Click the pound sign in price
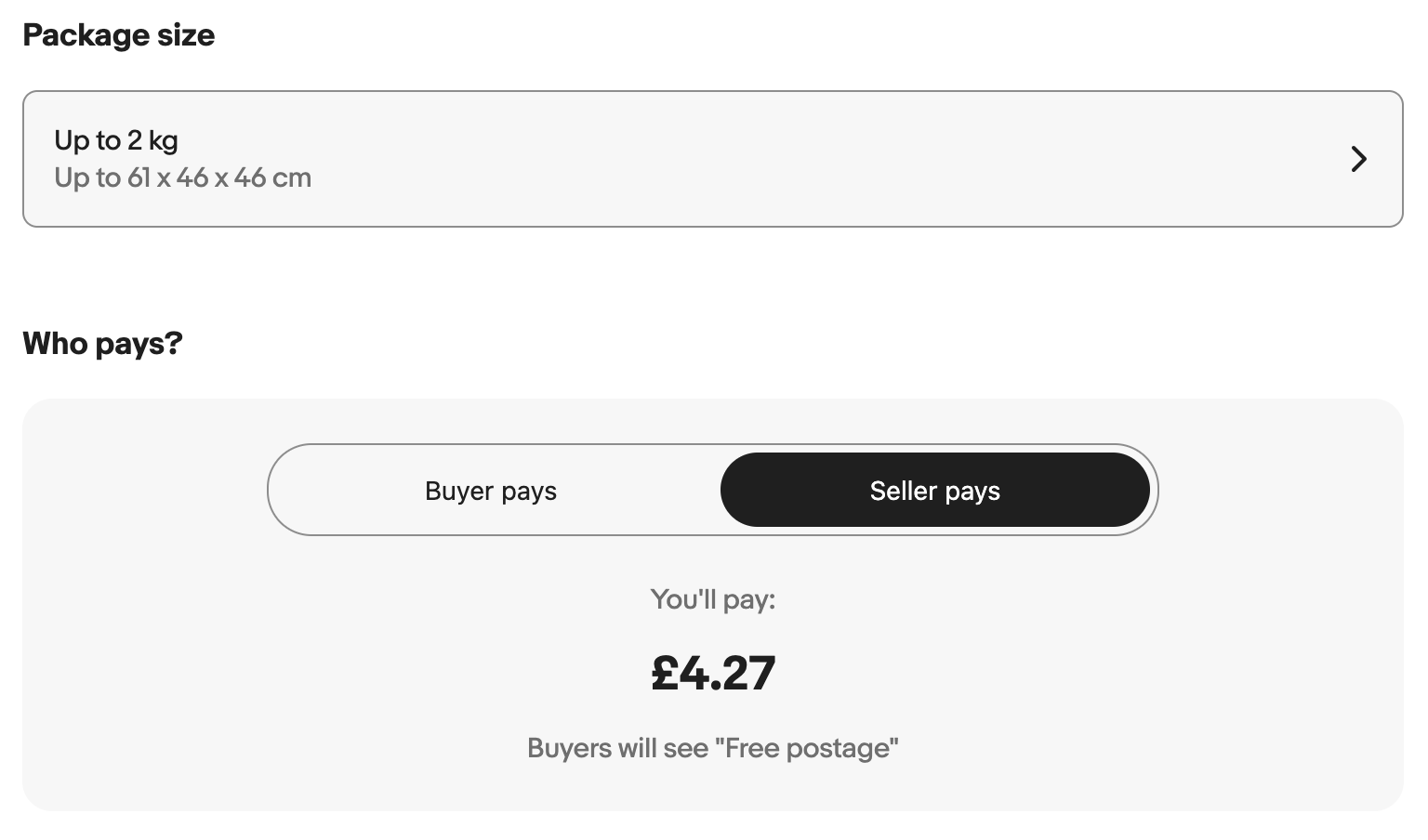 coord(664,673)
